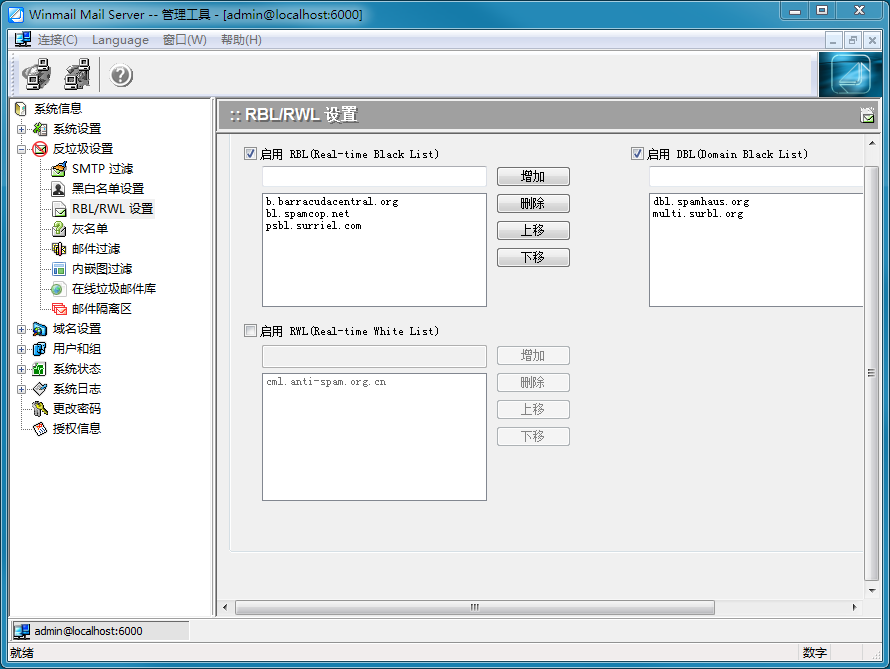890x669 pixels.
Task: Click the connect to server toolbar icon
Action: [x=37, y=75]
